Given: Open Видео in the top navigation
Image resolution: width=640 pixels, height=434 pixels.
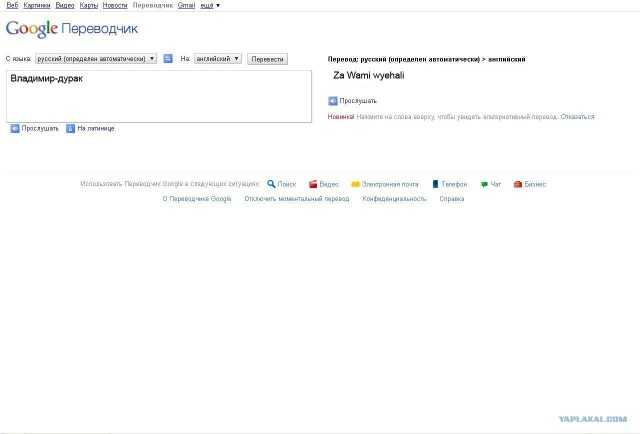Looking at the screenshot, I should tap(65, 5).
